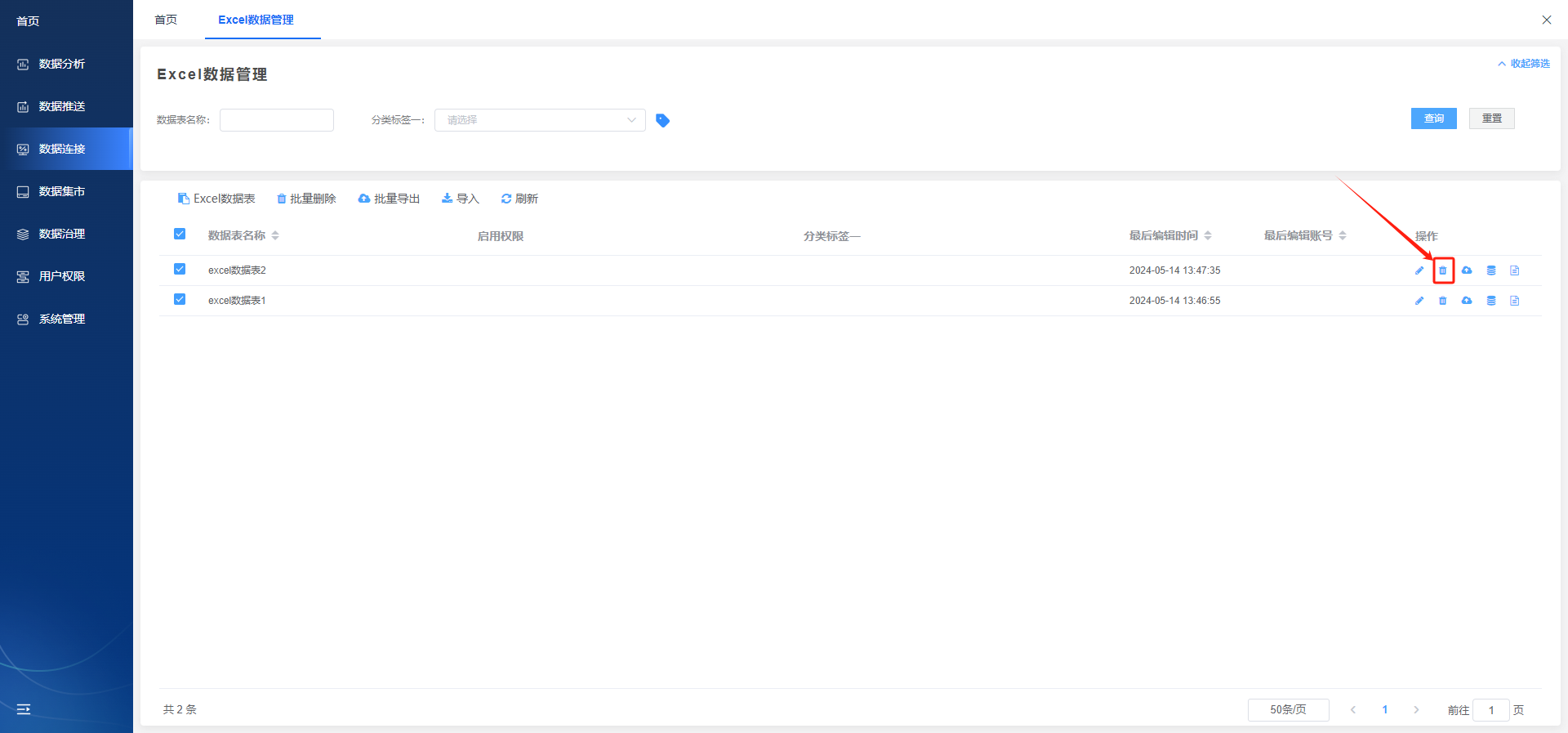This screenshot has height=733, width=1568.
Task: Open the 50条/页 page size selector
Action: pyautogui.click(x=1288, y=710)
